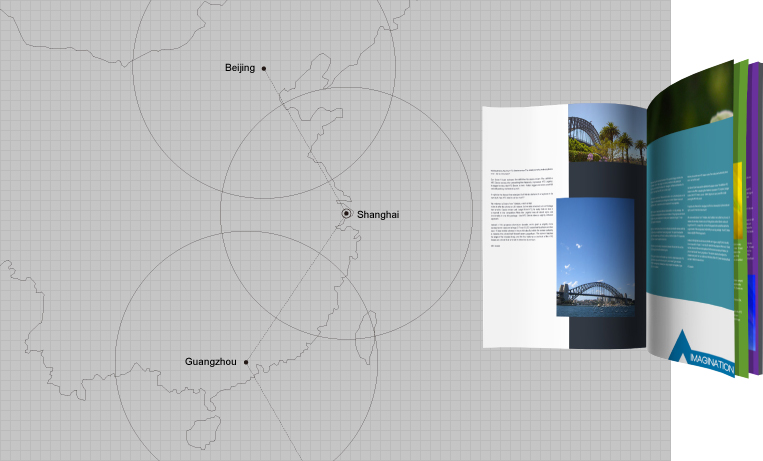Select the Shanghai target marker
Screen dimensions: 763x461
346,214
